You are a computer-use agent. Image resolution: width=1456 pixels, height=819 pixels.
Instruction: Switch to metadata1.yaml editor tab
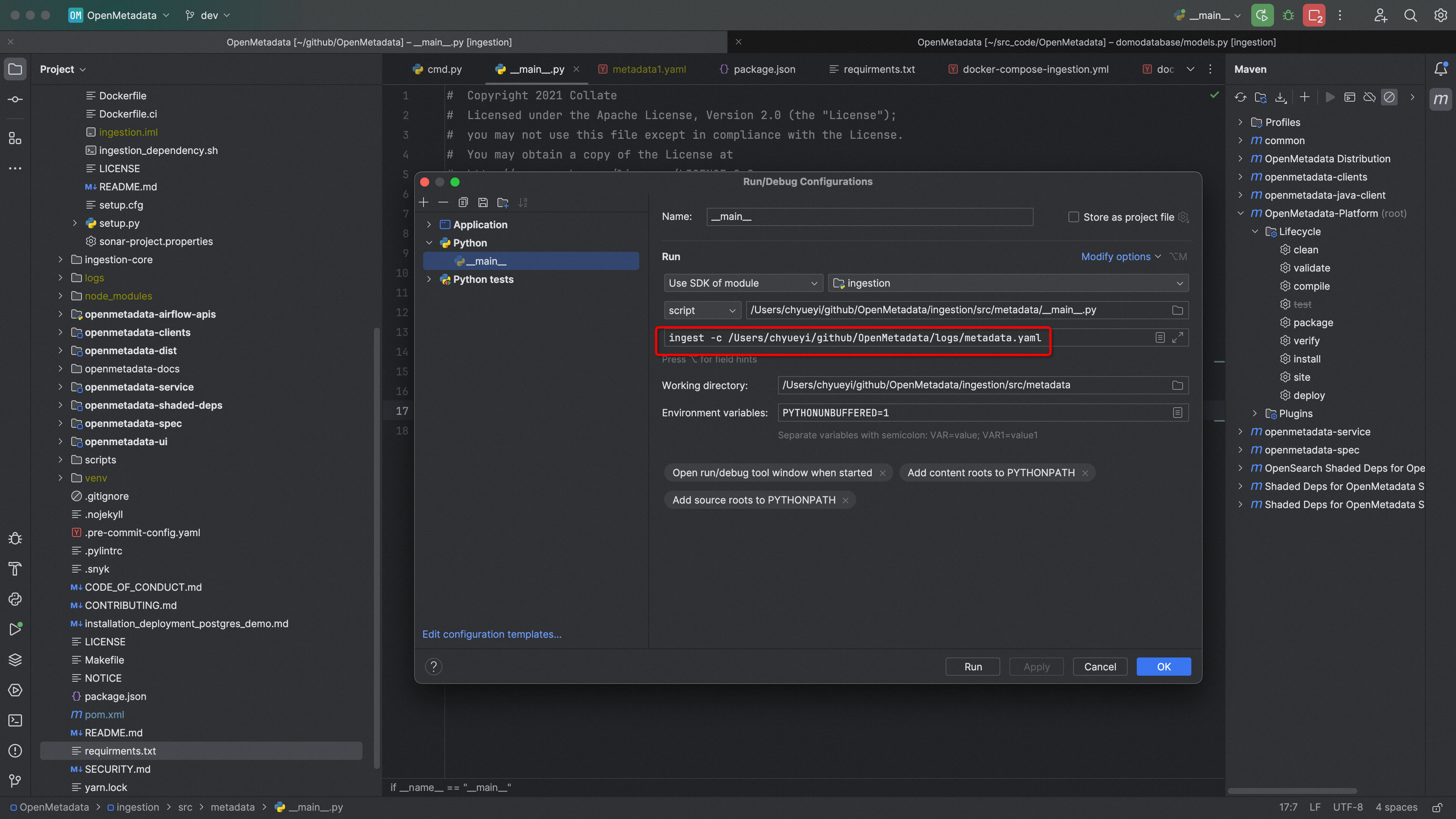[x=642, y=69]
